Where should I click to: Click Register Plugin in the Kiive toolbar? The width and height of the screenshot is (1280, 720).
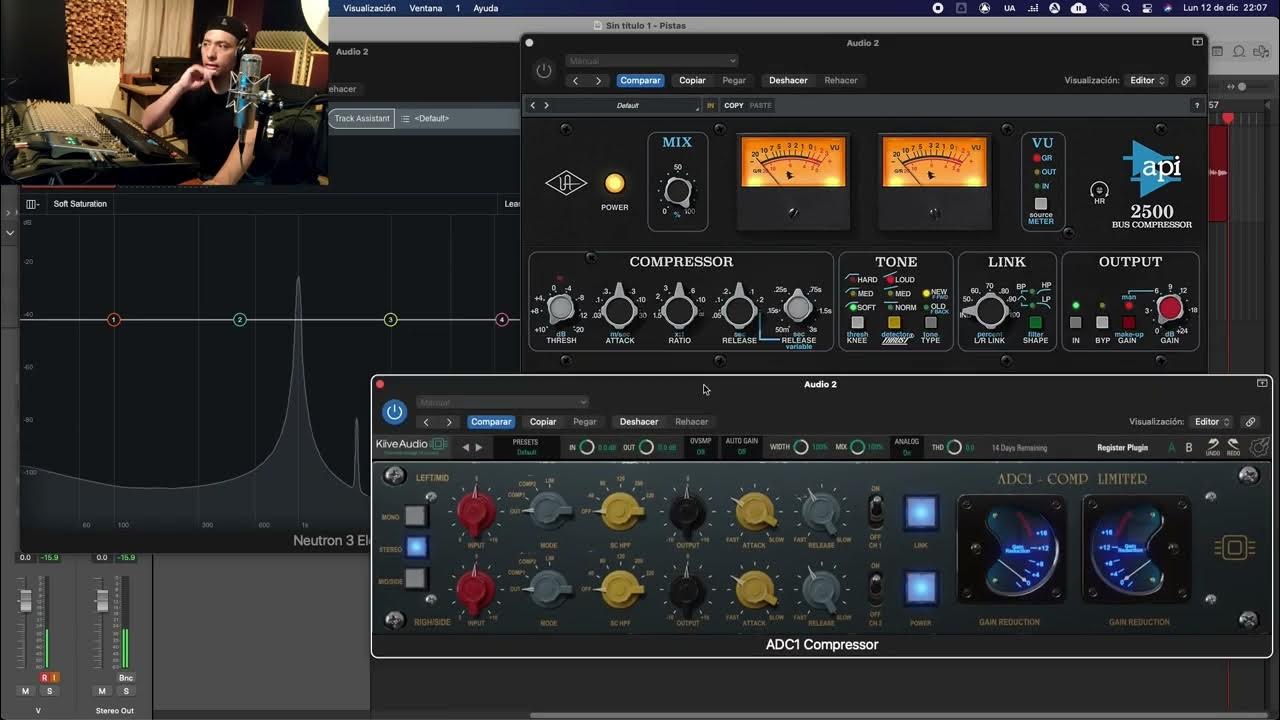coord(1124,448)
